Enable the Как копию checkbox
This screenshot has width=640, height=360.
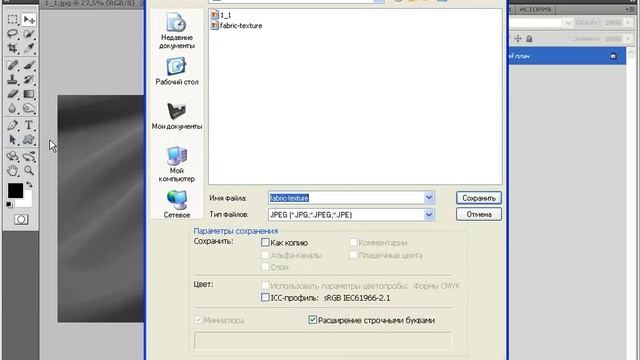[x=265, y=242]
